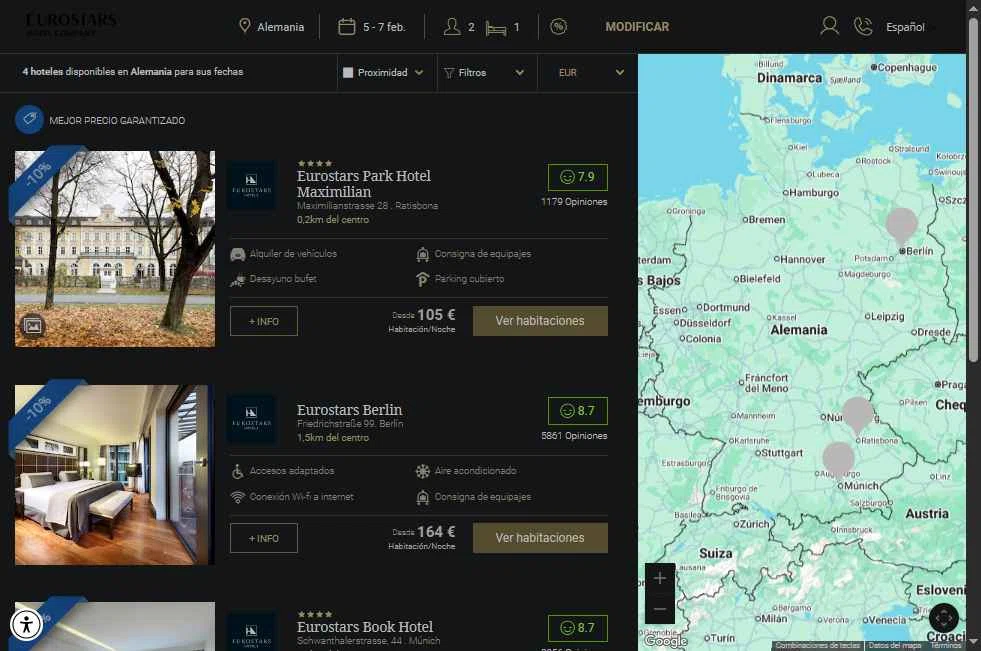
Task: Click address Maximilianstrasse 28, Ratisbona
Action: coord(367,206)
